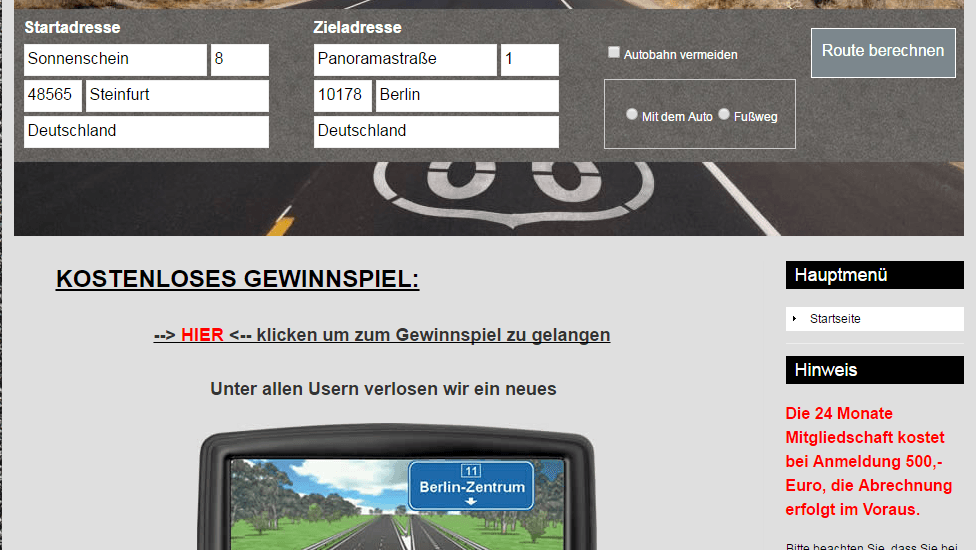Click the start street field containing Sonnenschein

point(115,60)
